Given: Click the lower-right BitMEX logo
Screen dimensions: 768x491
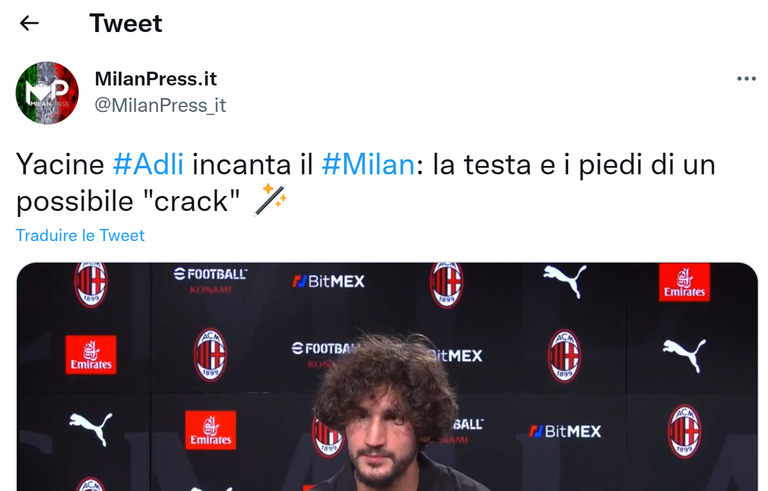Looking at the screenshot, I should [565, 431].
